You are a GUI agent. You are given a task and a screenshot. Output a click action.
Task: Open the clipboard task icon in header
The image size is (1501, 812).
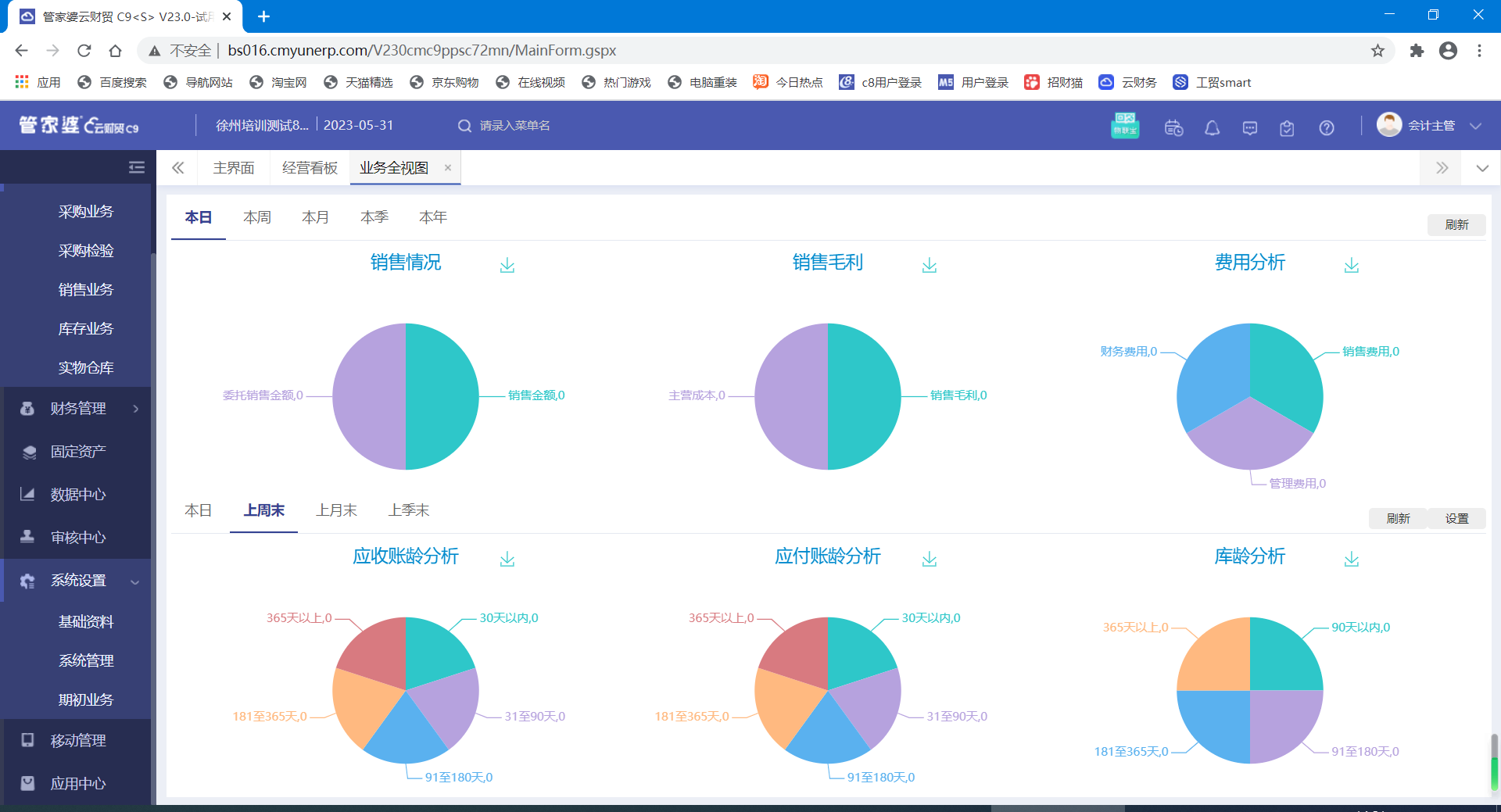(x=1287, y=127)
